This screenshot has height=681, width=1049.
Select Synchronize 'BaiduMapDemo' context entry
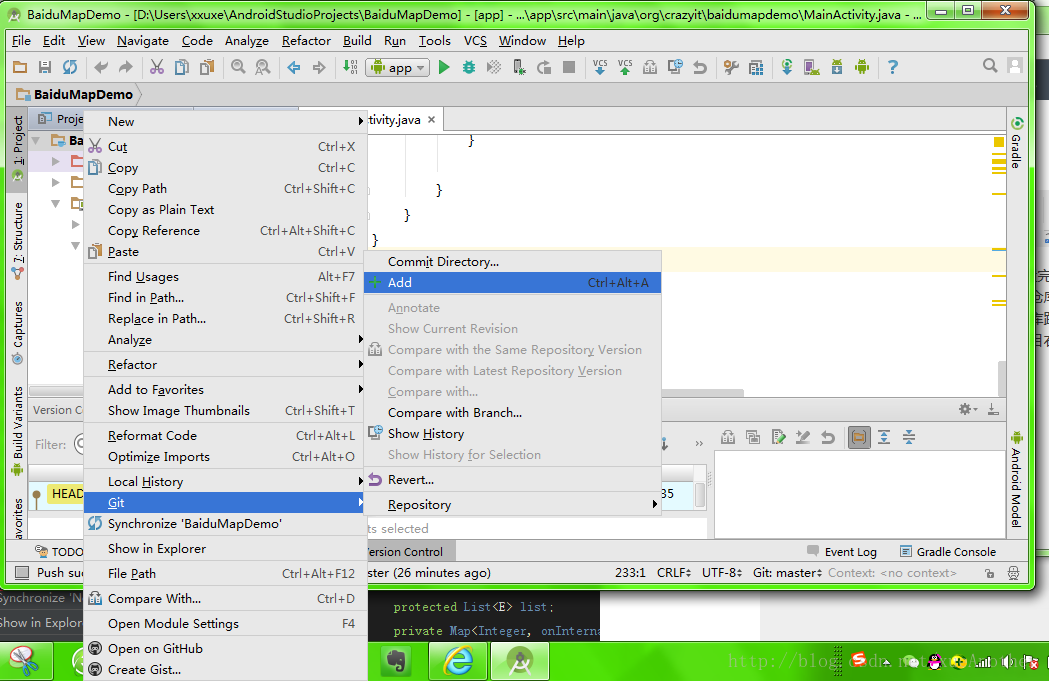(x=226, y=524)
